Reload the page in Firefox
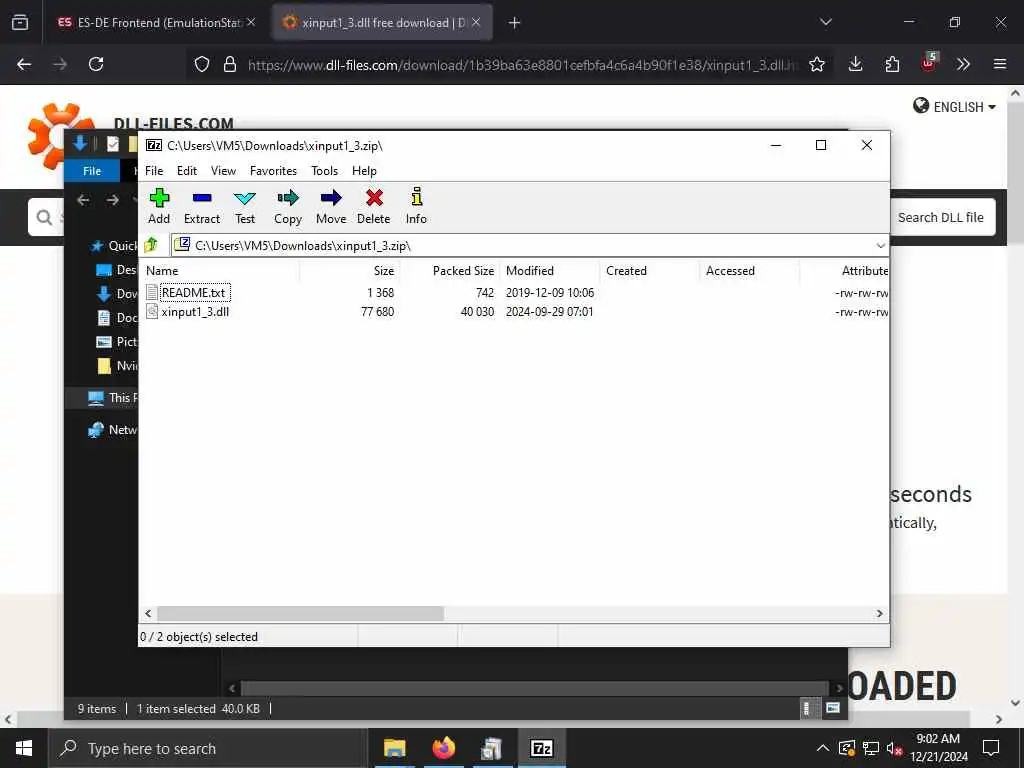The image size is (1024, 768). [x=96, y=64]
